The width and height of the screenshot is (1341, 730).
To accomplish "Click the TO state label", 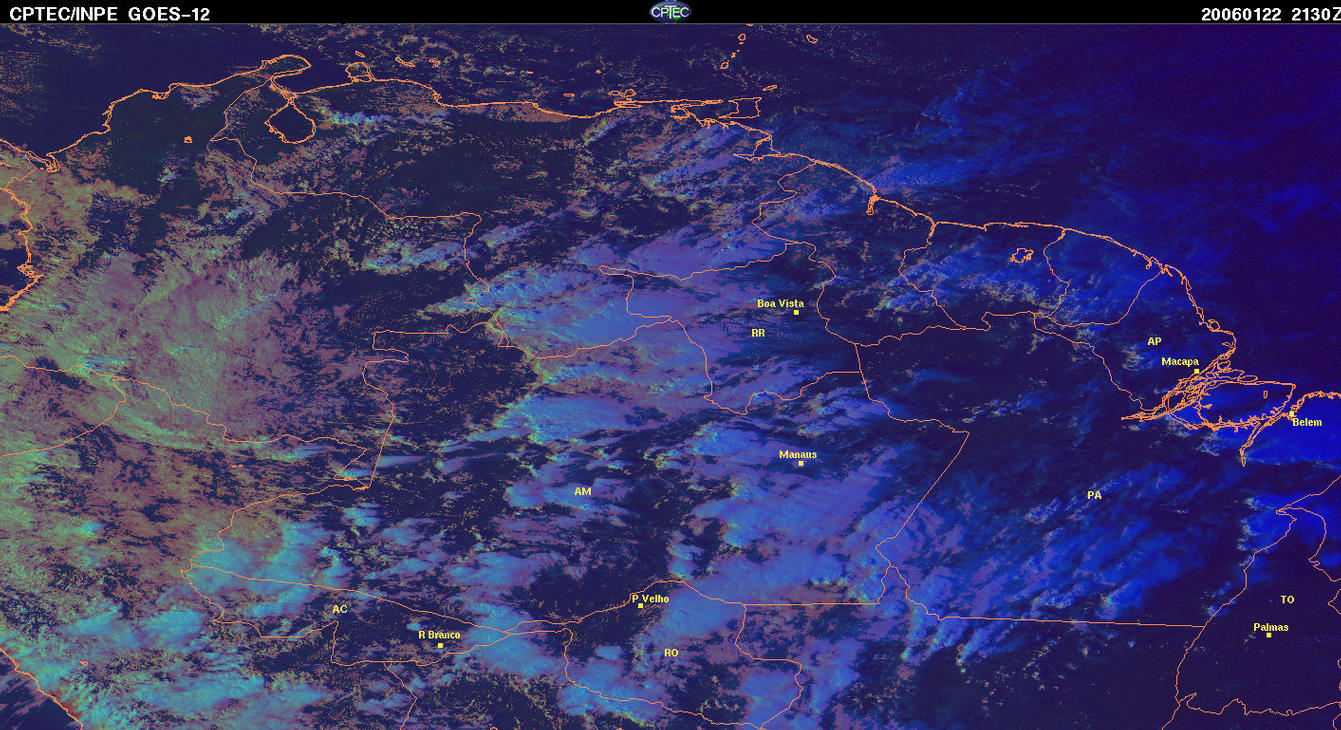I will click(x=1287, y=600).
